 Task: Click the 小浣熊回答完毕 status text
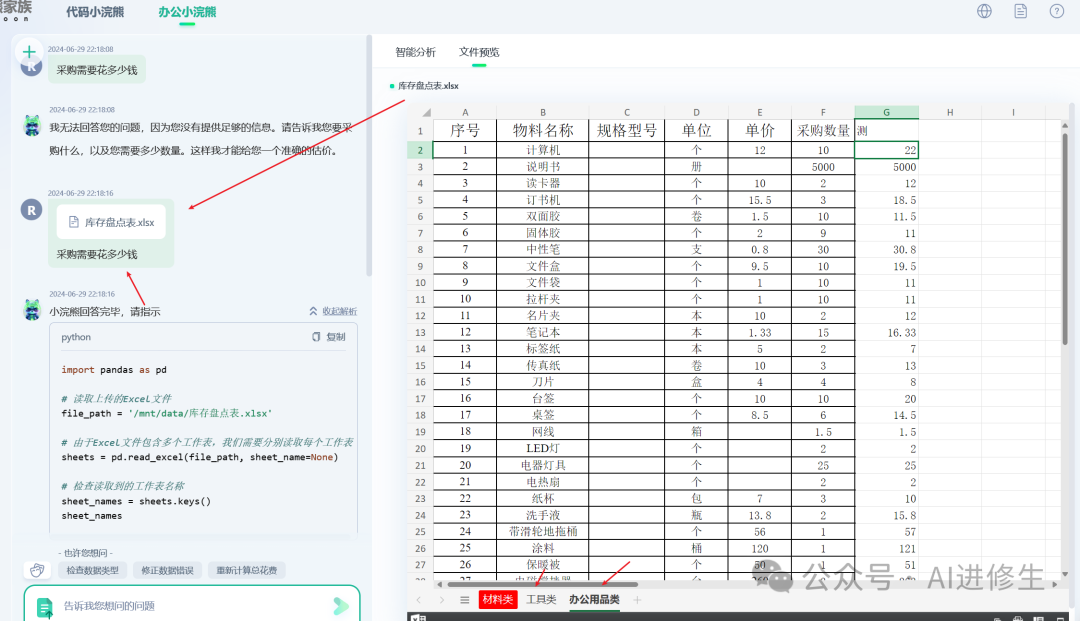(x=105, y=312)
